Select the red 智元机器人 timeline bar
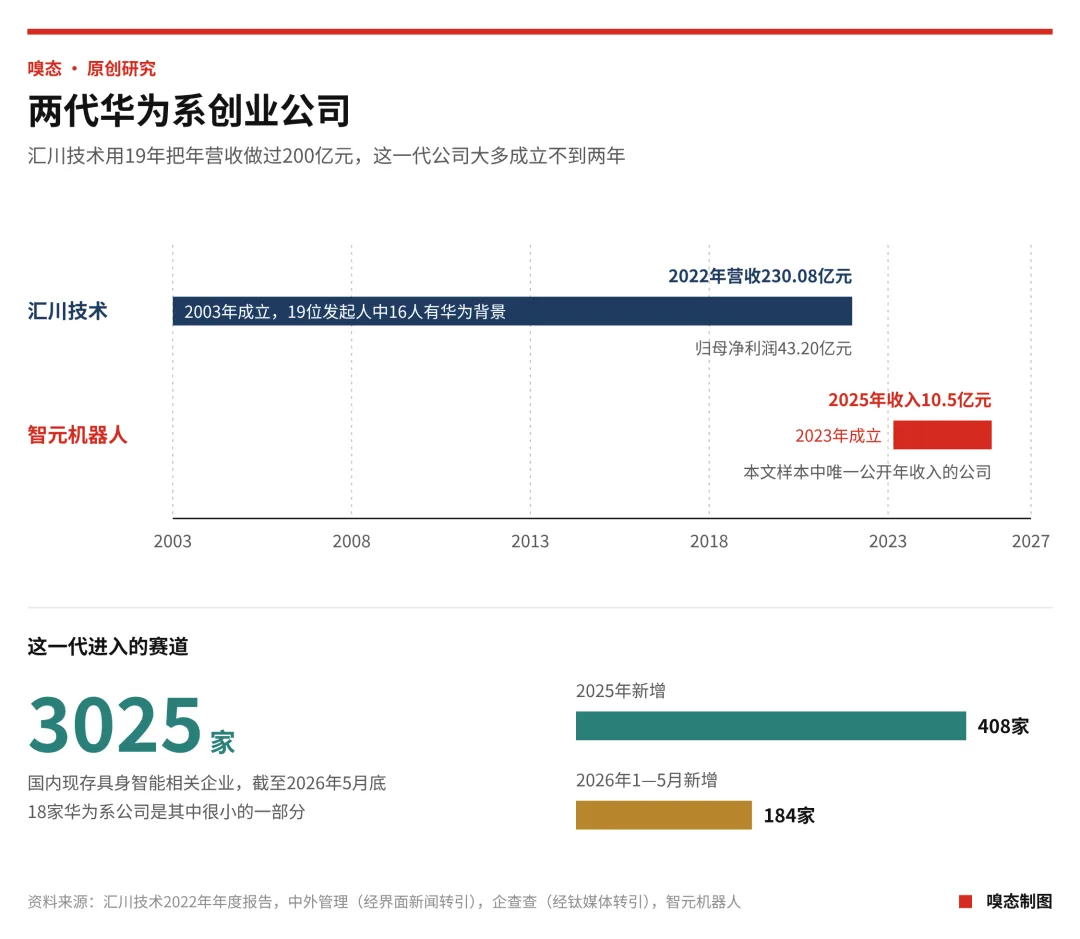The height and width of the screenshot is (939, 1080). point(942,435)
